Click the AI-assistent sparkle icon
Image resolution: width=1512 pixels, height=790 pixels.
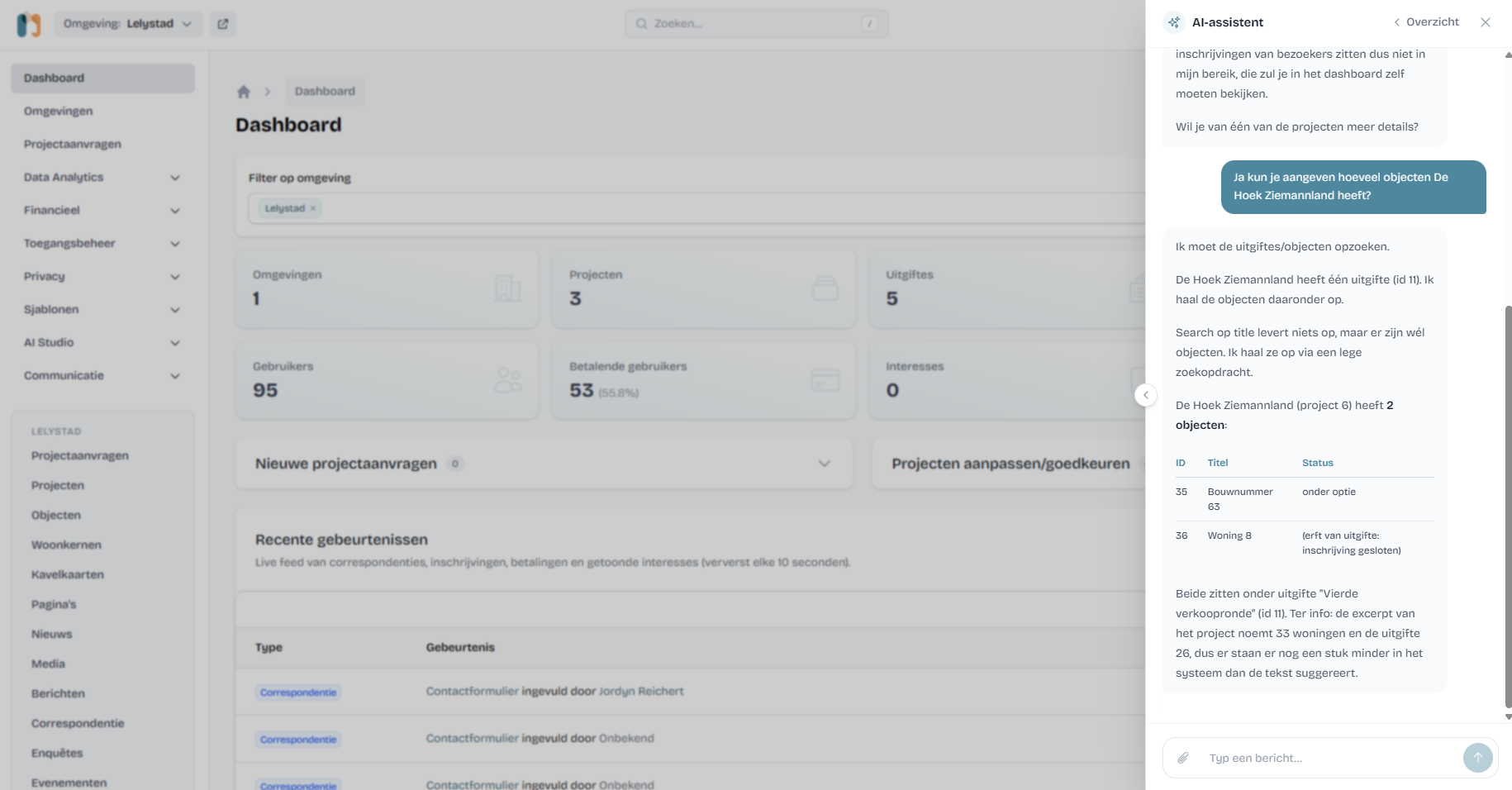coord(1174,22)
